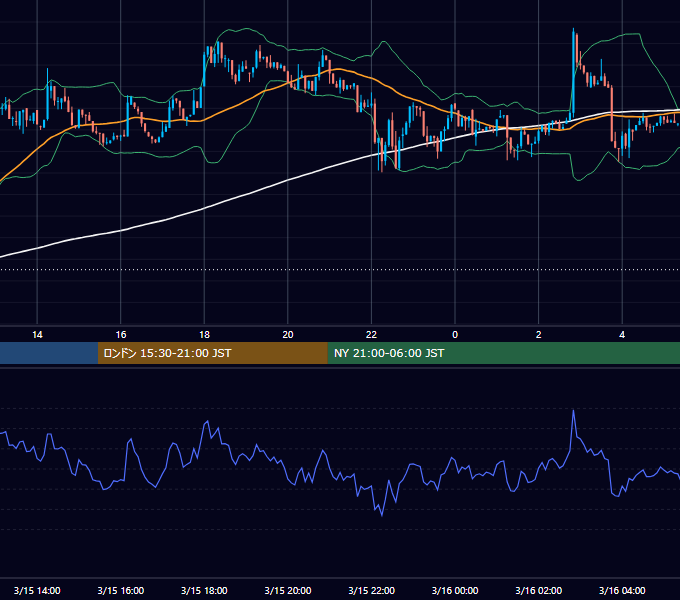Click the oscillator lowest trough after 22:00
Image resolution: width=680 pixels, height=600 pixels.
[382, 515]
